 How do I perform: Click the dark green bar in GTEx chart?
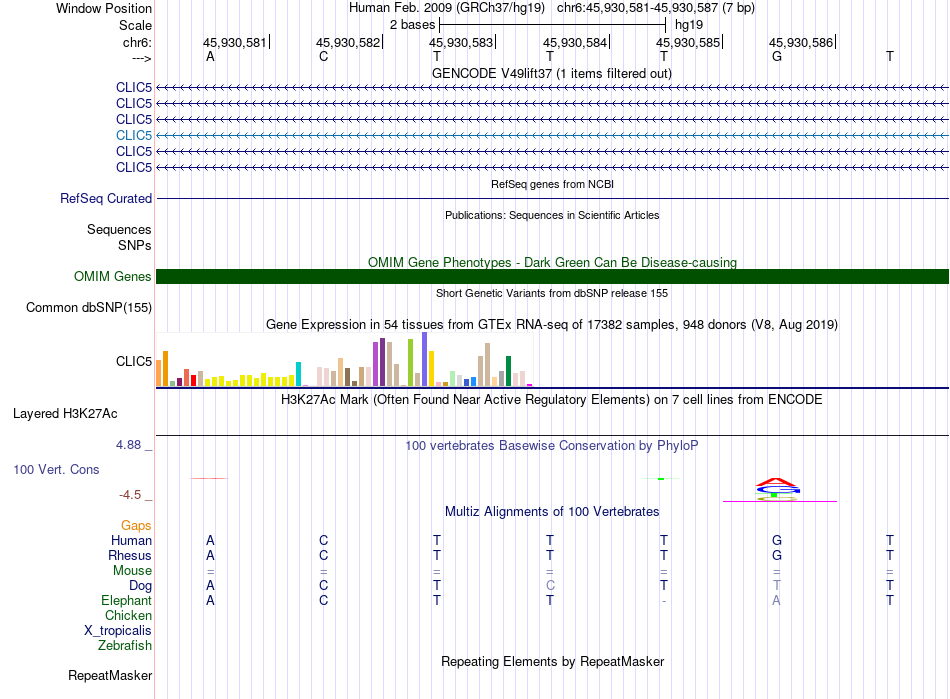click(508, 370)
